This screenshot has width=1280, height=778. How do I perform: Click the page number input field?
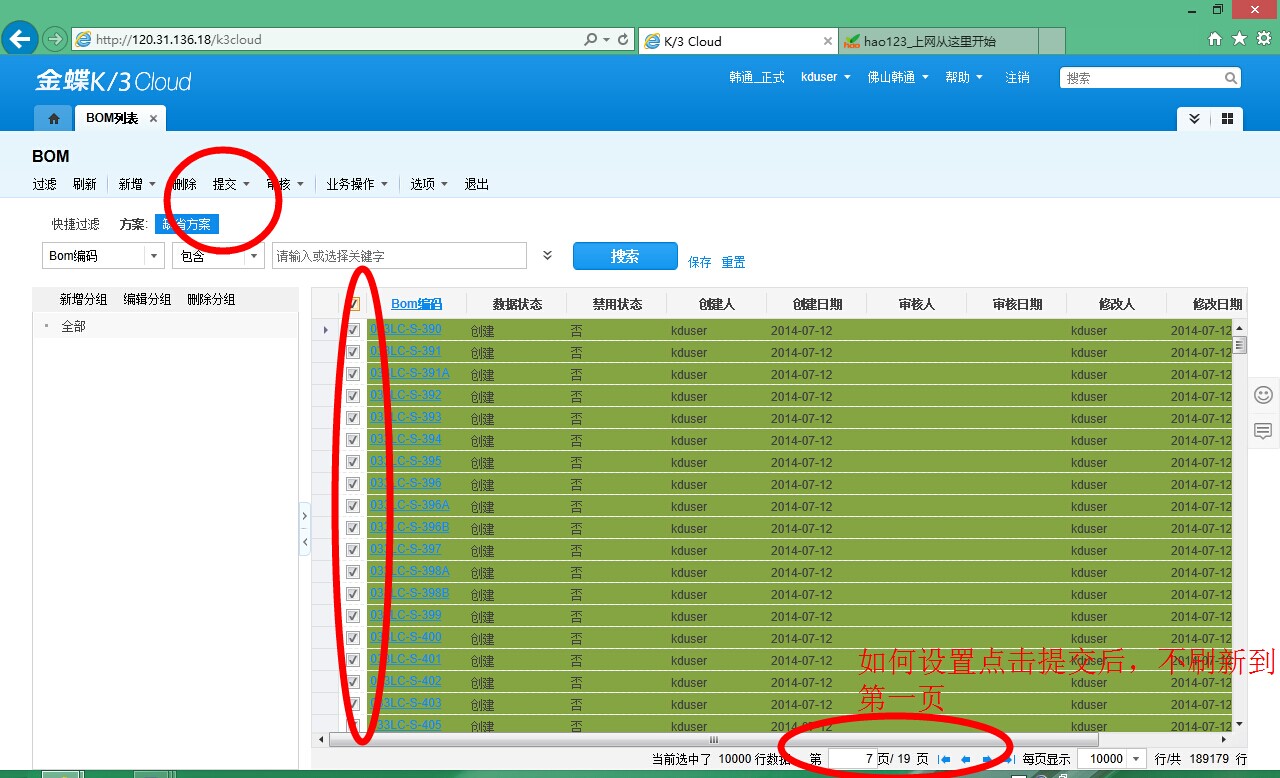point(851,759)
